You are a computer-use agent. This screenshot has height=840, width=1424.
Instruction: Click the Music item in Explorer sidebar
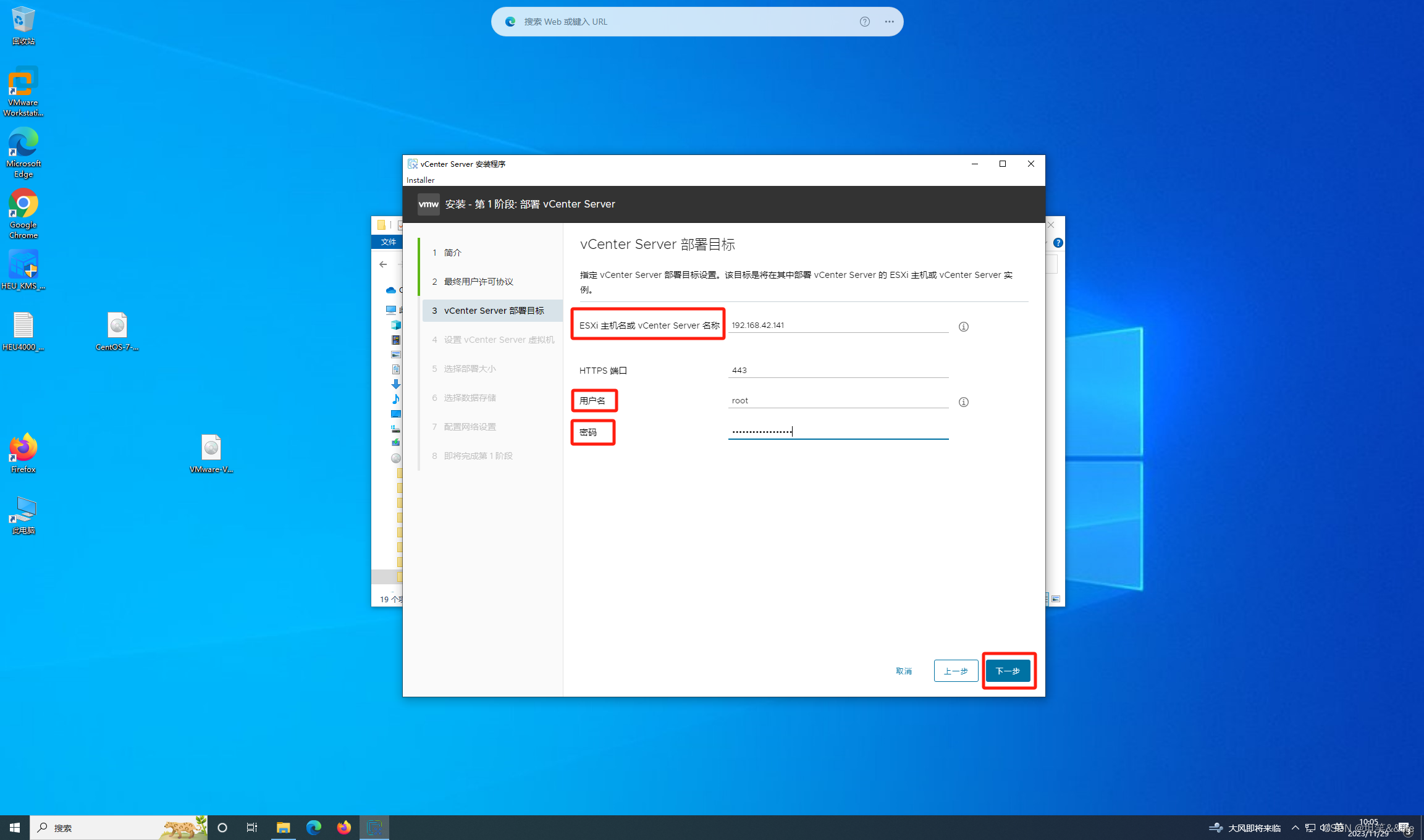coord(395,399)
